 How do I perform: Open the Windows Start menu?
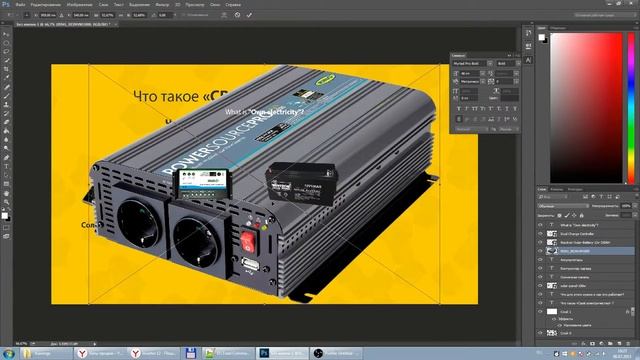pos(8,353)
